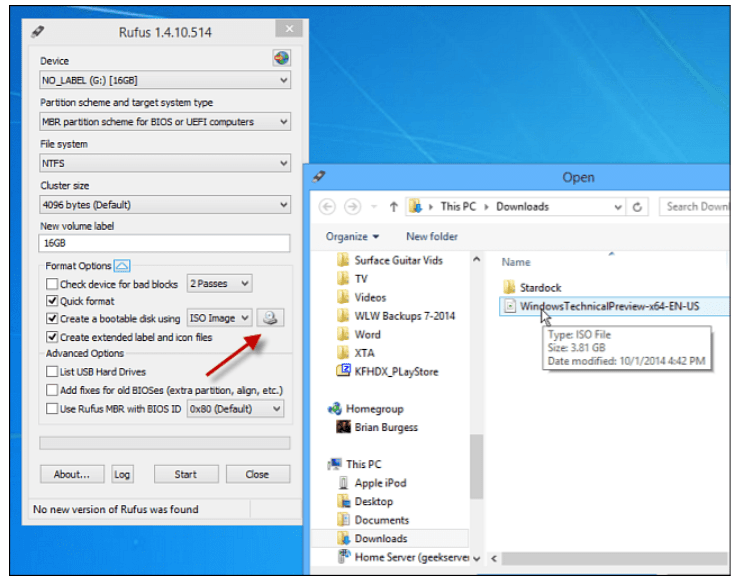Screen dimensions: 737x586
Task: Open the Organize menu
Action: tap(353, 236)
